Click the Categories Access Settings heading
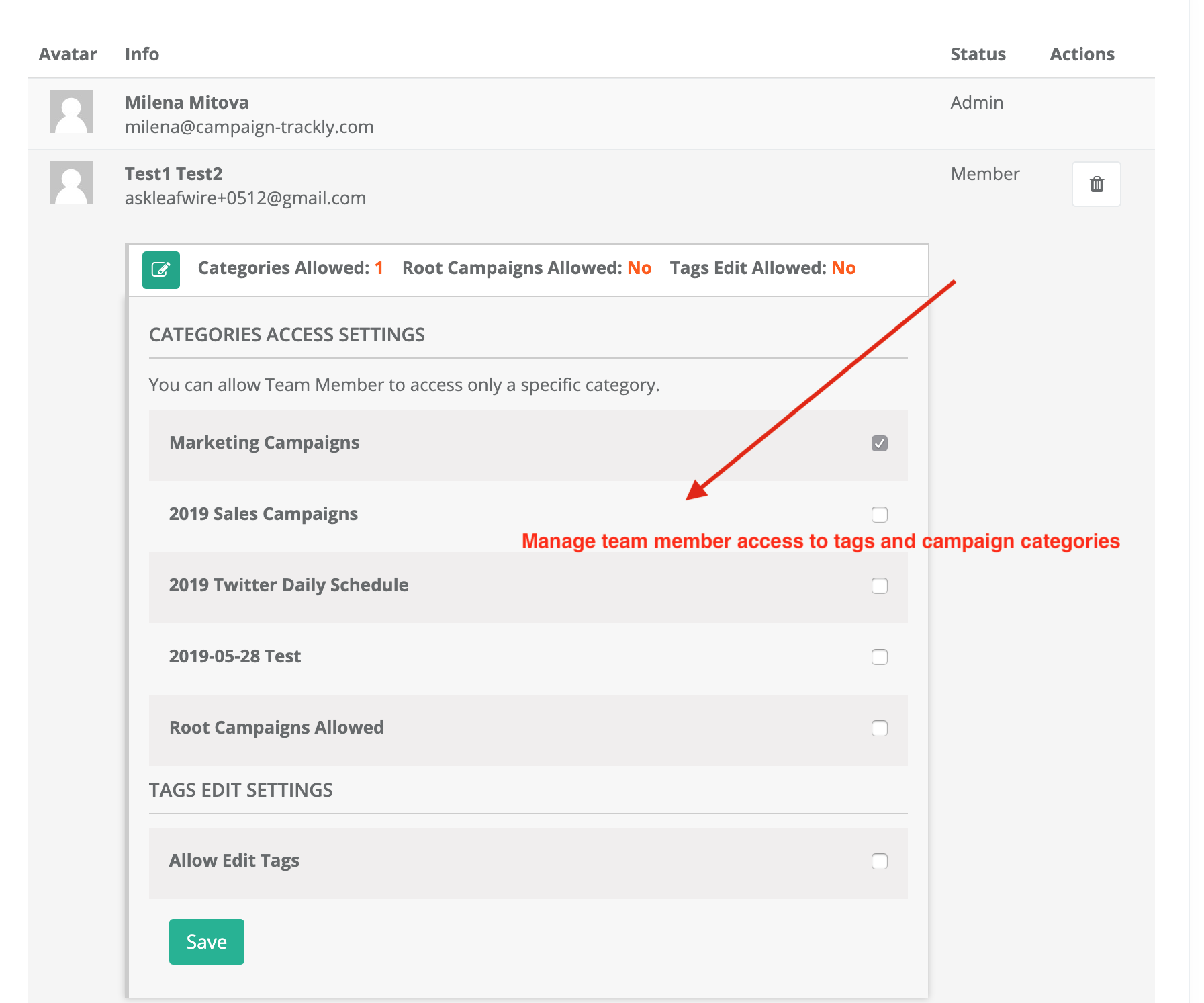Viewport: 1204px width, 1003px height. pyautogui.click(x=287, y=335)
